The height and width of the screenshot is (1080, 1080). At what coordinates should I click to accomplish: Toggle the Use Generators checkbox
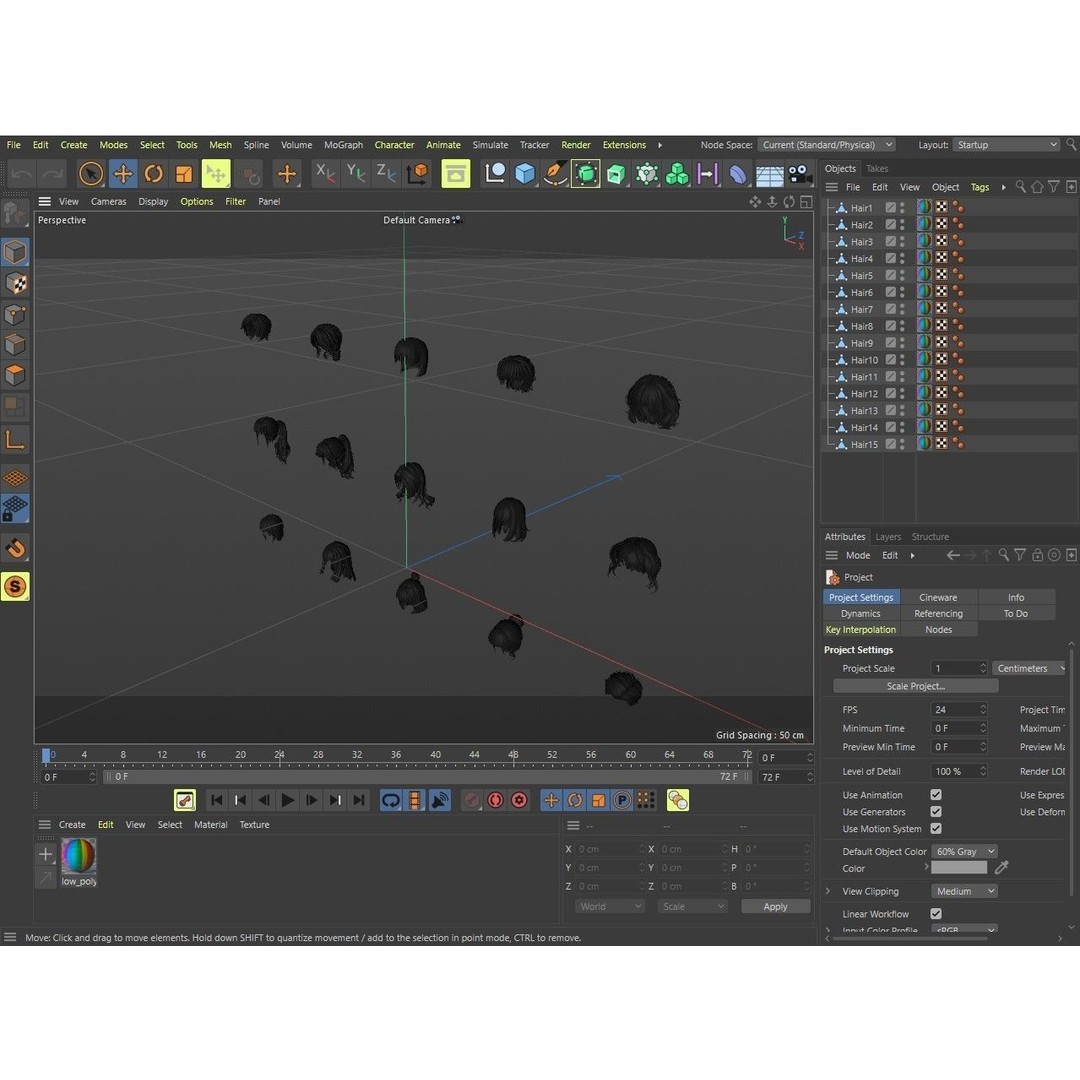(x=936, y=812)
